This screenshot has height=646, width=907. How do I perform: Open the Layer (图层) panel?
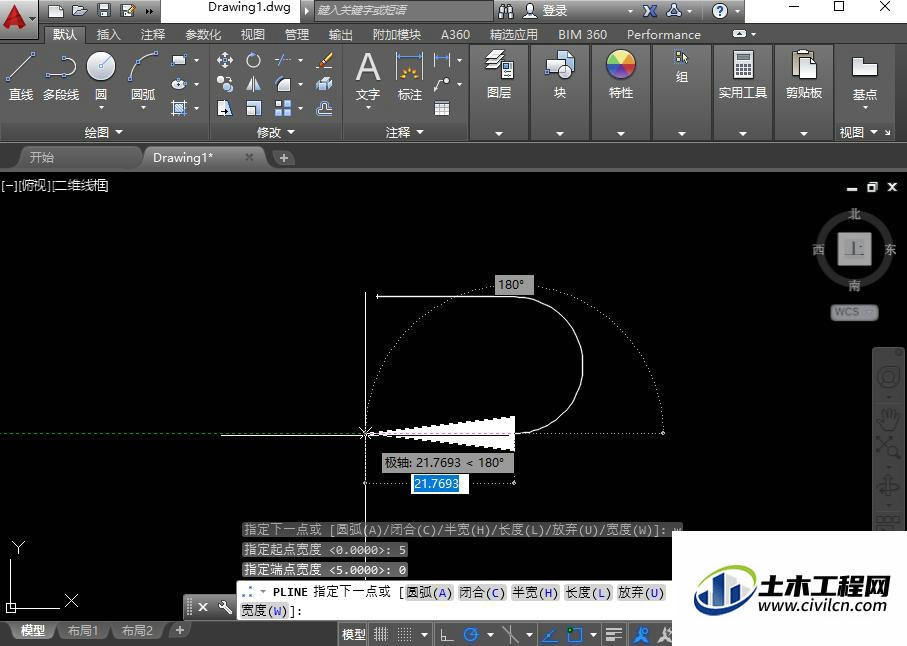tap(499, 75)
